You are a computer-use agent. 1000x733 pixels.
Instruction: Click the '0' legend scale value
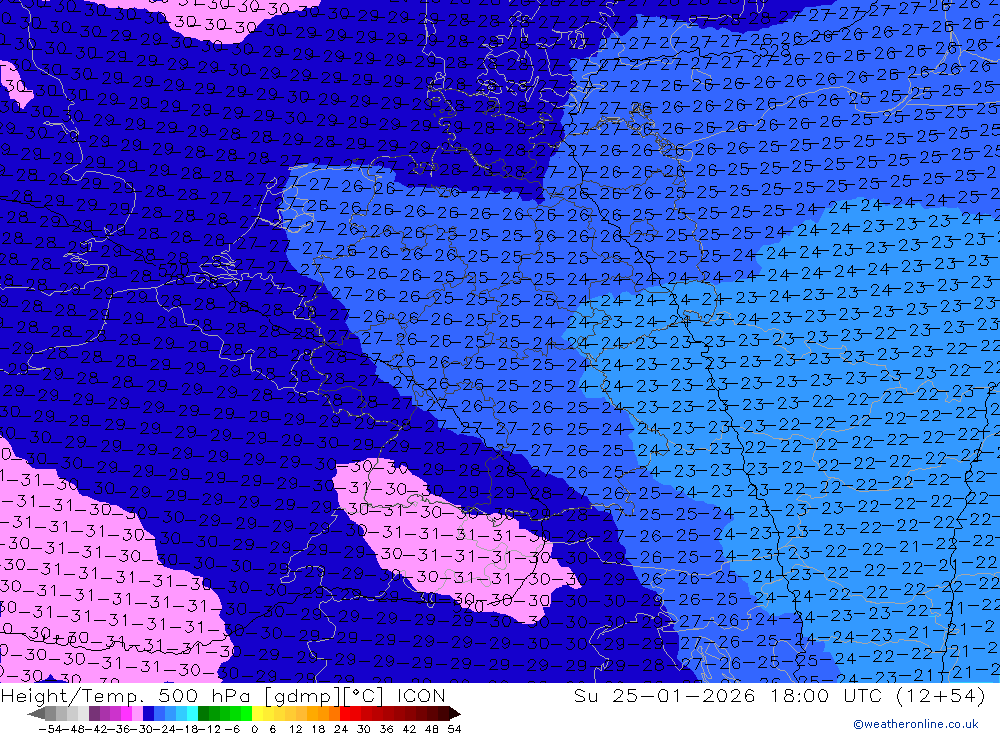click(254, 729)
